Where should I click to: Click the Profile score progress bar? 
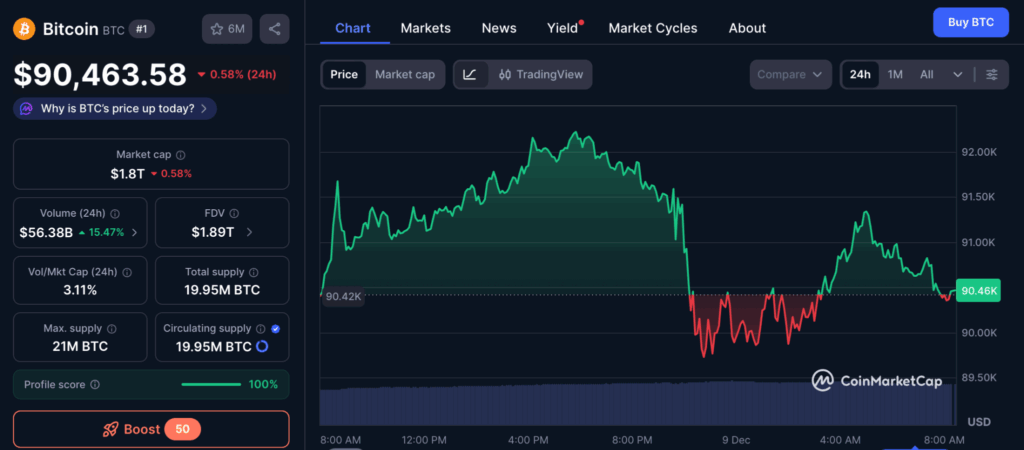[x=211, y=384]
